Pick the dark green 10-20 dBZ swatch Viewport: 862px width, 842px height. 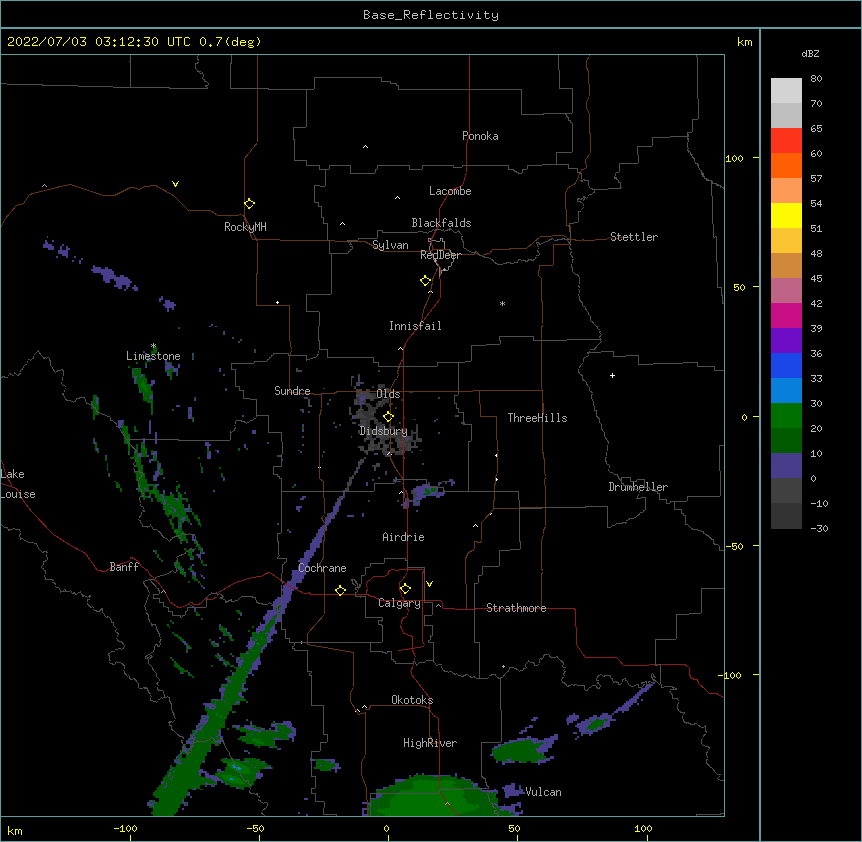point(786,440)
